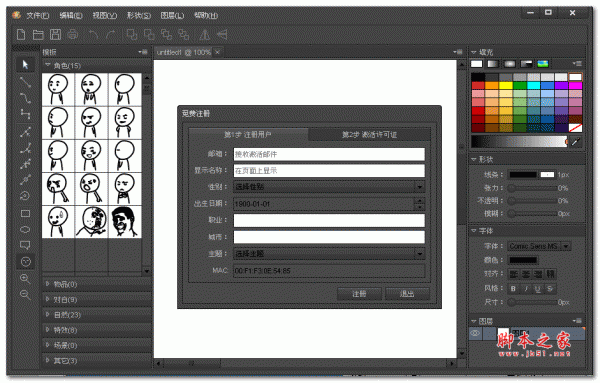Collapse the 角色(15) category
Image resolution: width=600 pixels, height=383 pixels.
(48, 65)
